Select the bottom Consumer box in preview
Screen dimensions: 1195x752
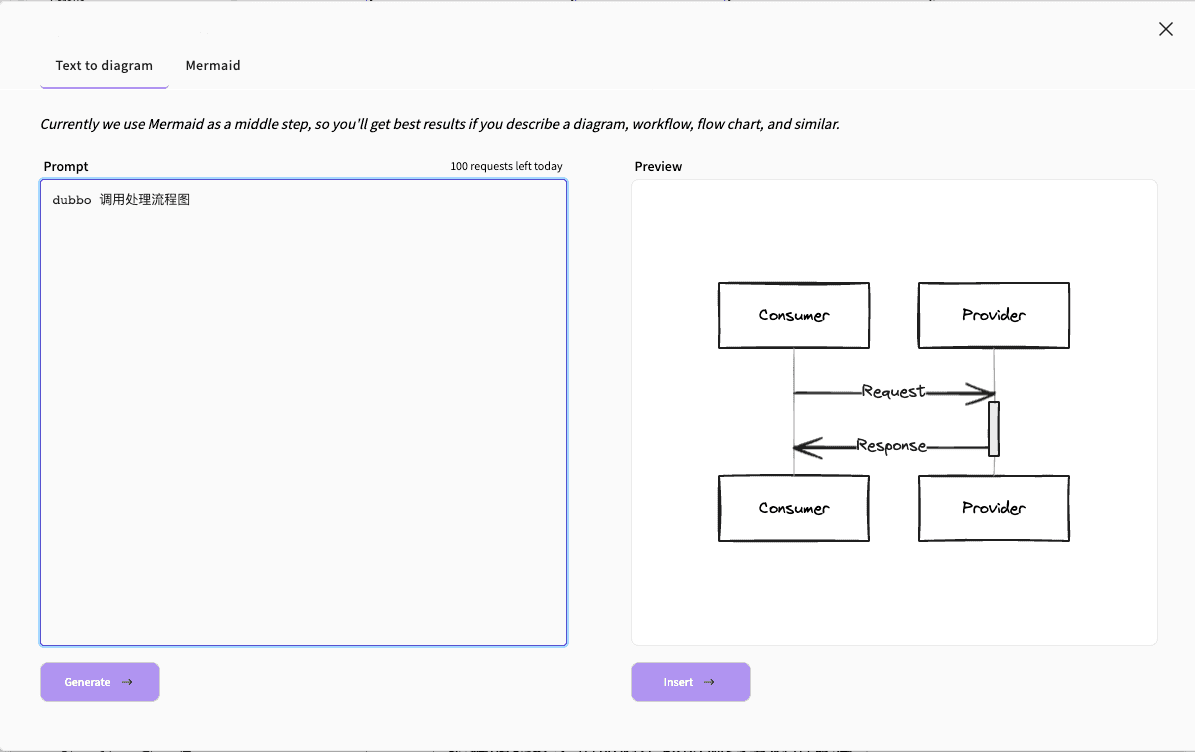point(793,508)
